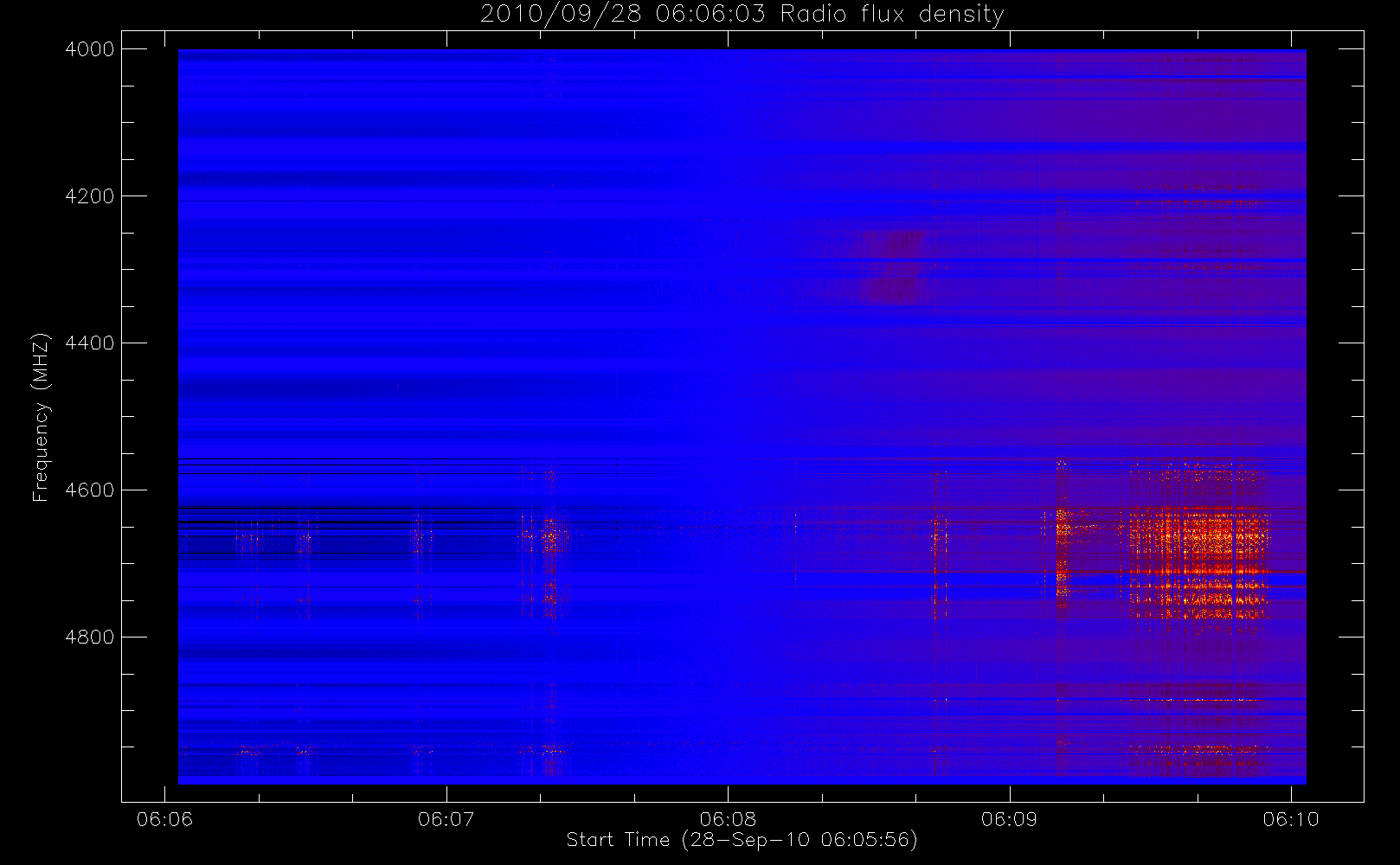Click the 4600 frequency tick label
1400x865 pixels.
point(90,490)
